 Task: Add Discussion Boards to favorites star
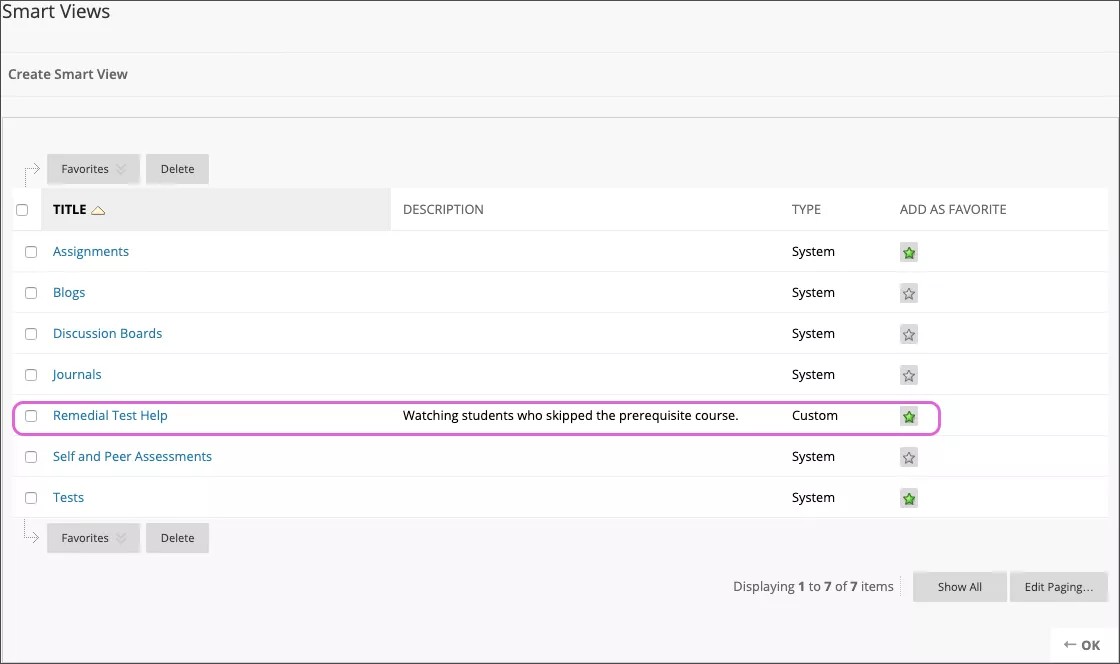point(908,335)
